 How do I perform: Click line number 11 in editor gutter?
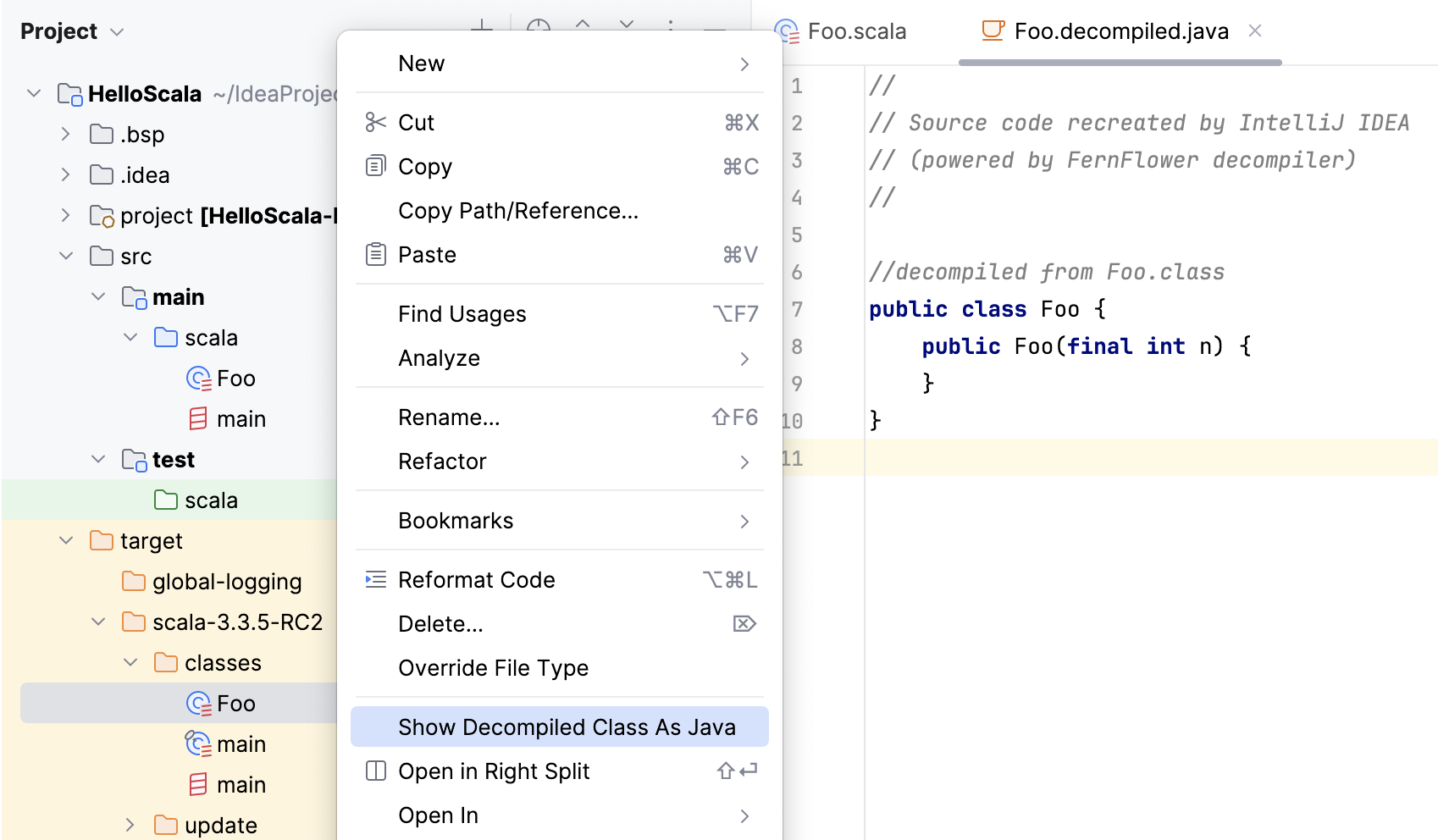tap(793, 457)
